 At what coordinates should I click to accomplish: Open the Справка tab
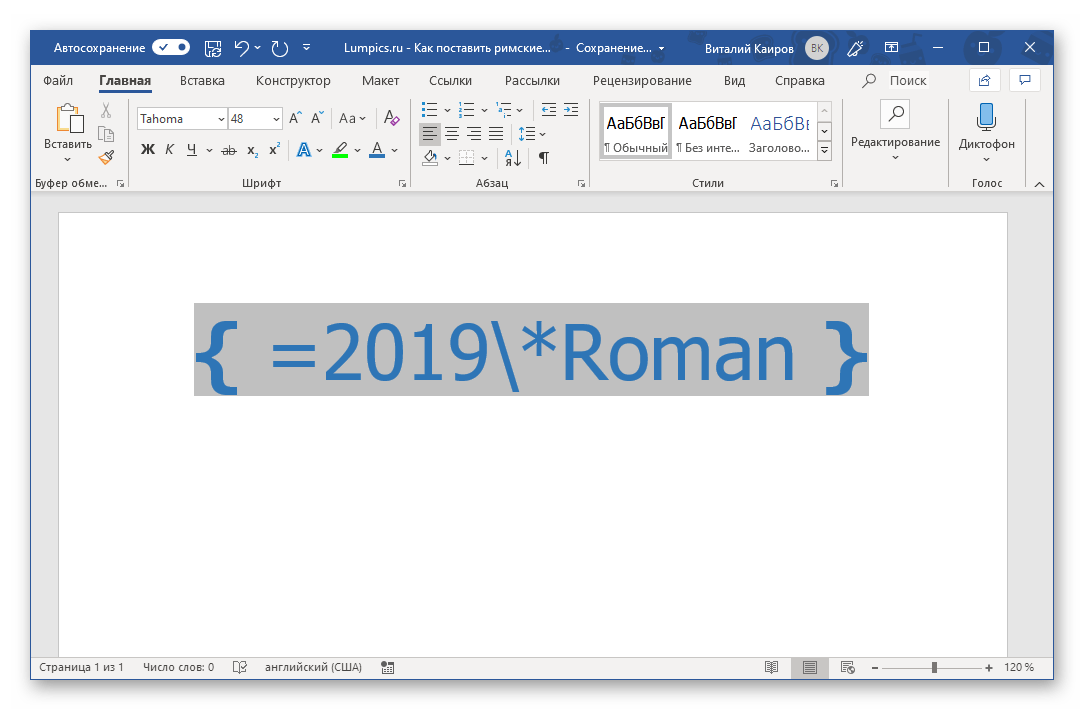[800, 80]
